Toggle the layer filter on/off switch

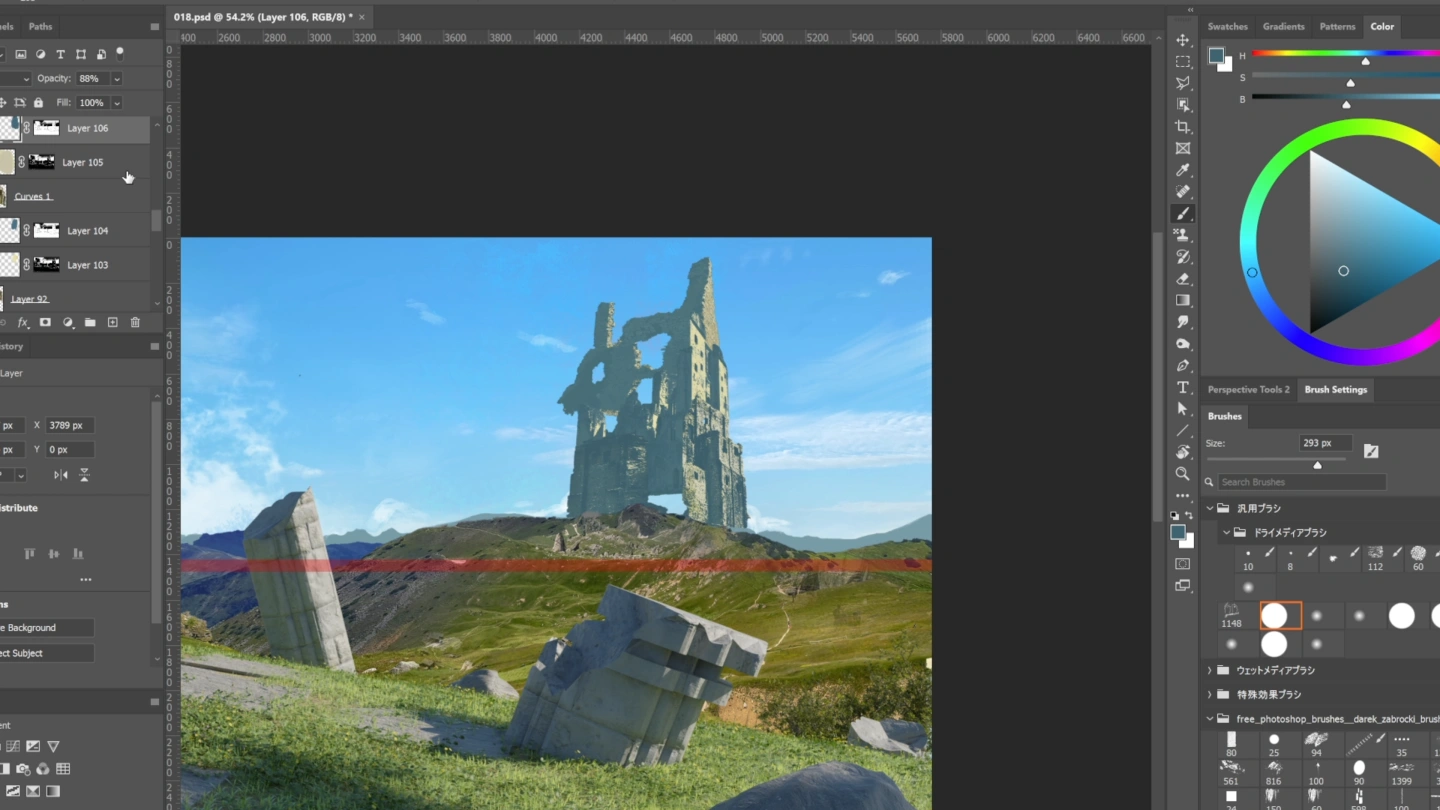(120, 53)
